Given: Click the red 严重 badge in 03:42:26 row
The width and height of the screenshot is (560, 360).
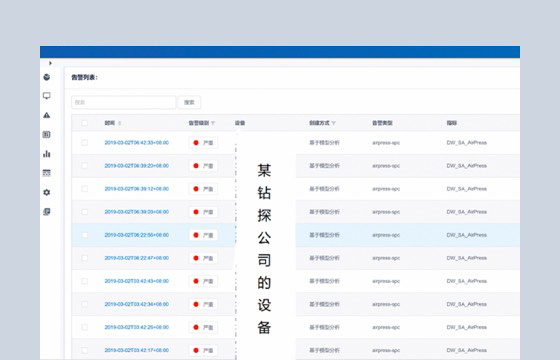Looking at the screenshot, I should point(203,327).
